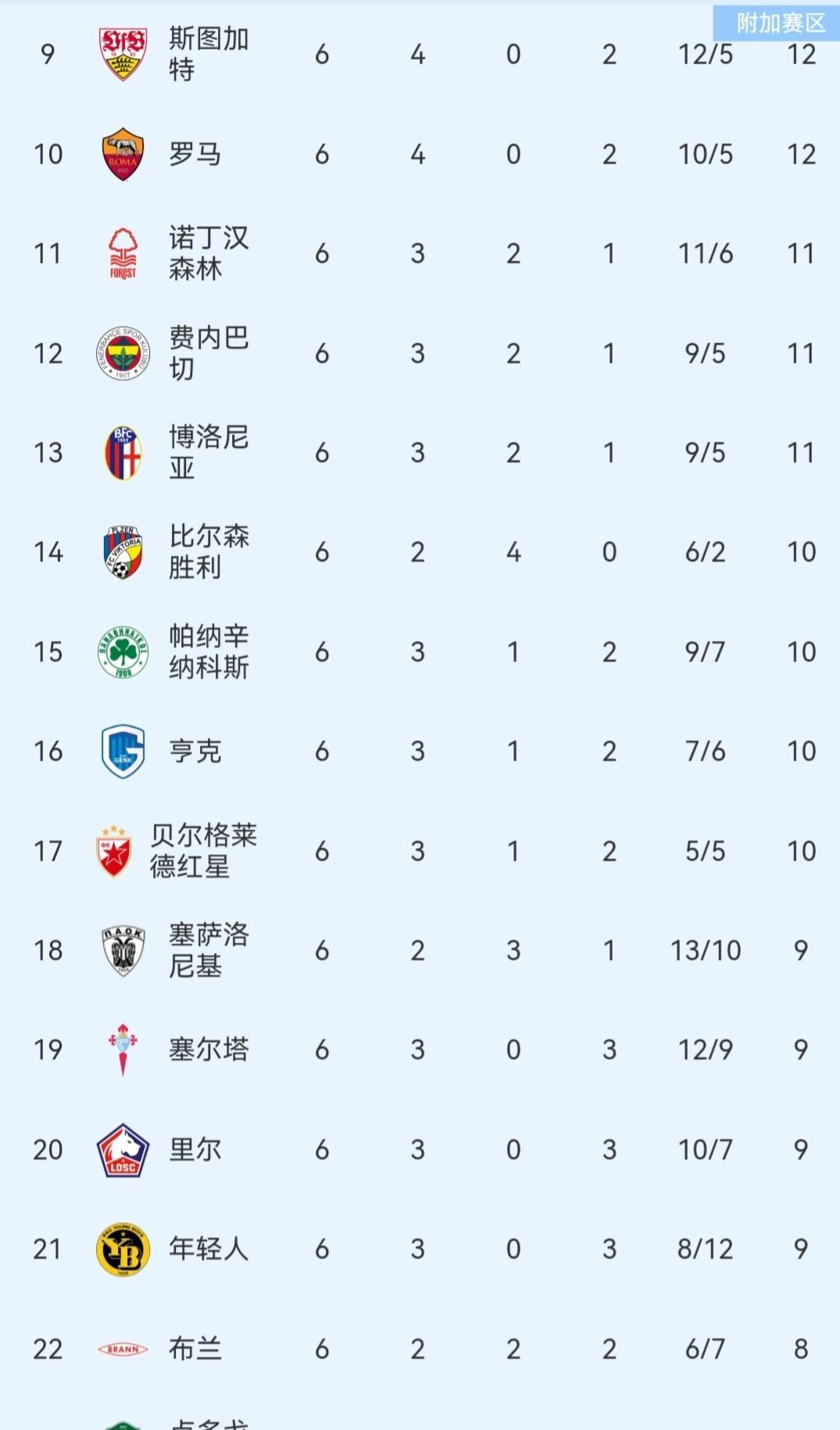The image size is (840, 1430).
Task: Tap the VfB Stuttgart club crest
Action: point(123,54)
